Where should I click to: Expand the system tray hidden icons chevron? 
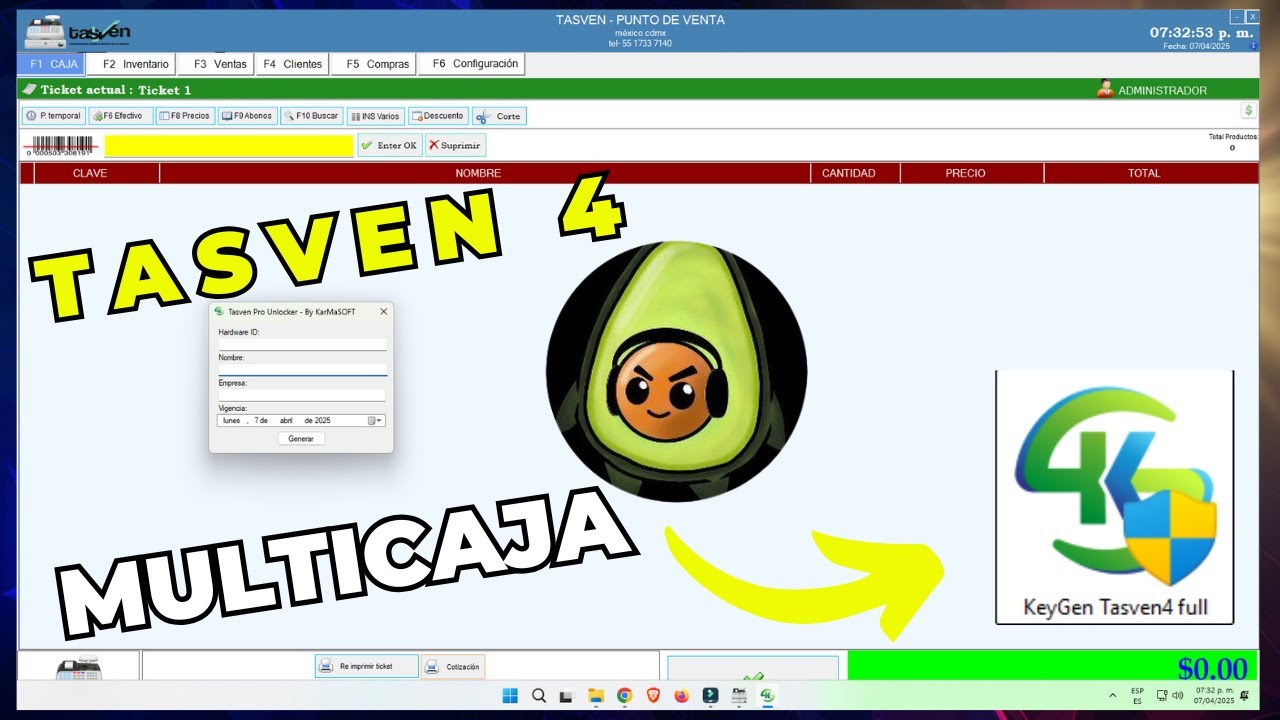pyautogui.click(x=1113, y=695)
